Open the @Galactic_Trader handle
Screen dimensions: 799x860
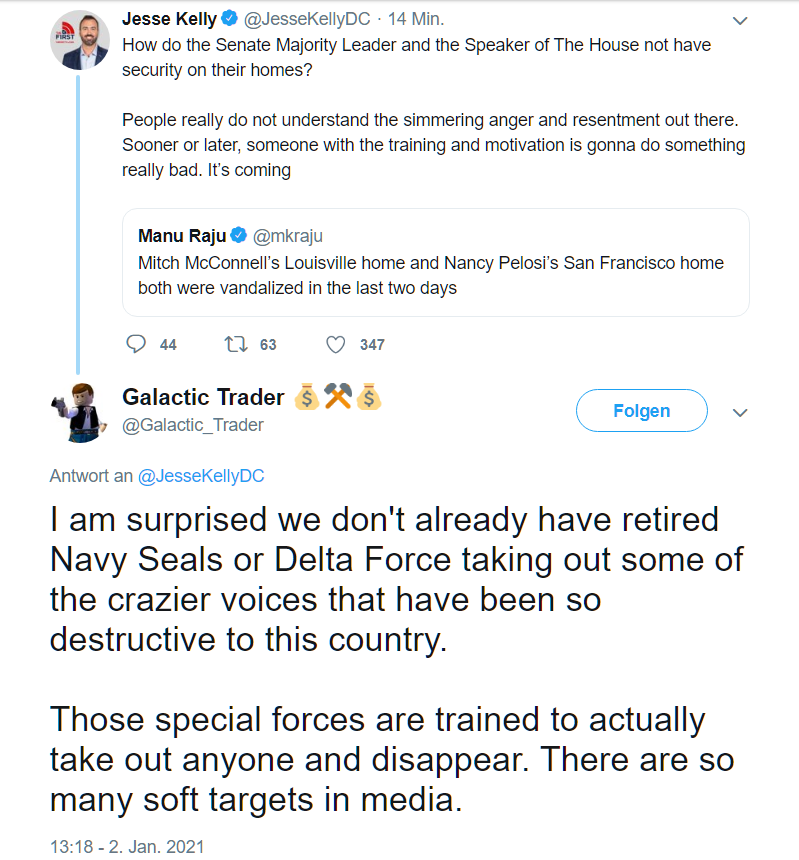193,425
